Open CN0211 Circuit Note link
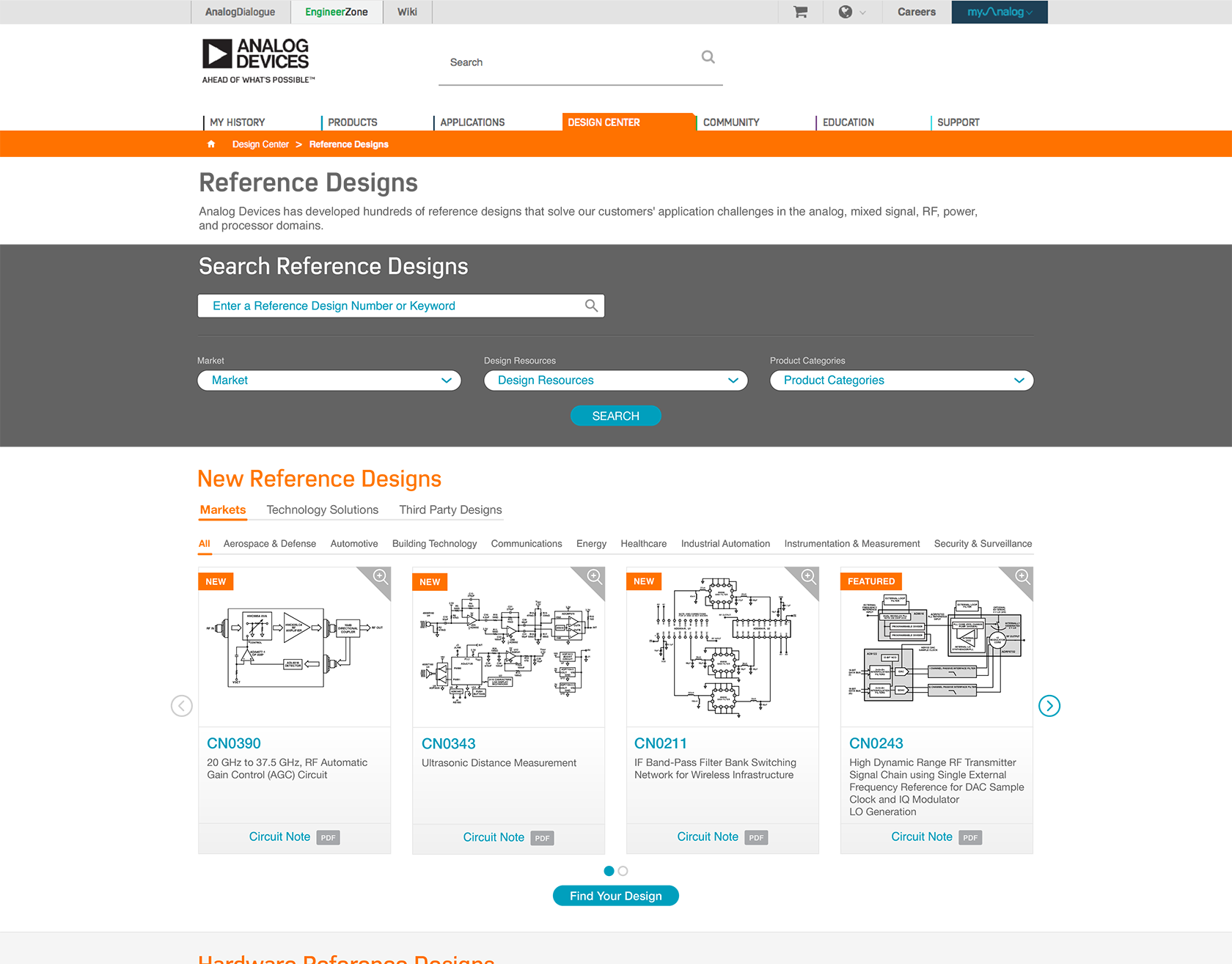The image size is (1232, 964). (x=708, y=836)
